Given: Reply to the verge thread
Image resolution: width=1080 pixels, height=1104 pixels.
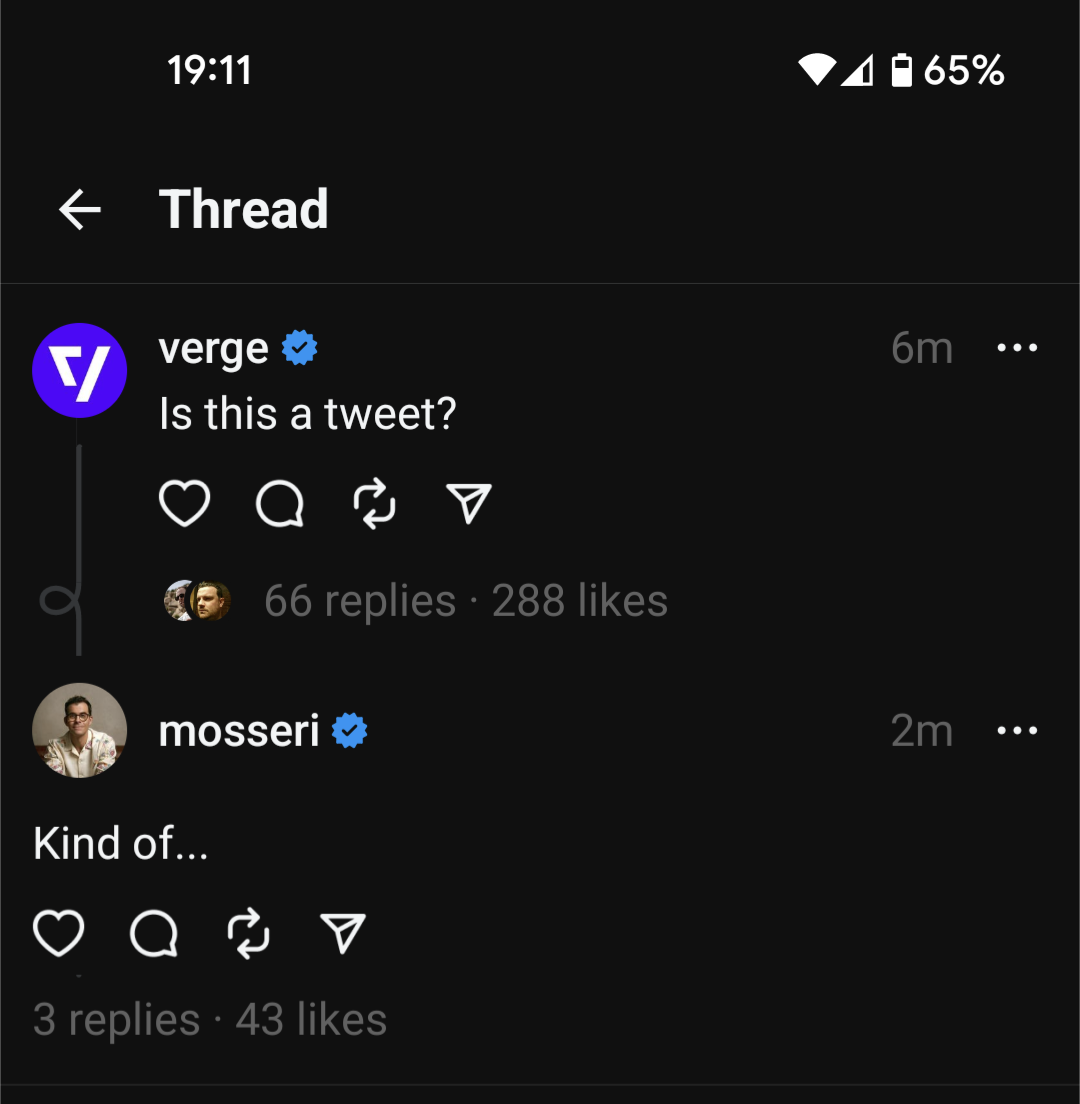Looking at the screenshot, I should (281, 503).
